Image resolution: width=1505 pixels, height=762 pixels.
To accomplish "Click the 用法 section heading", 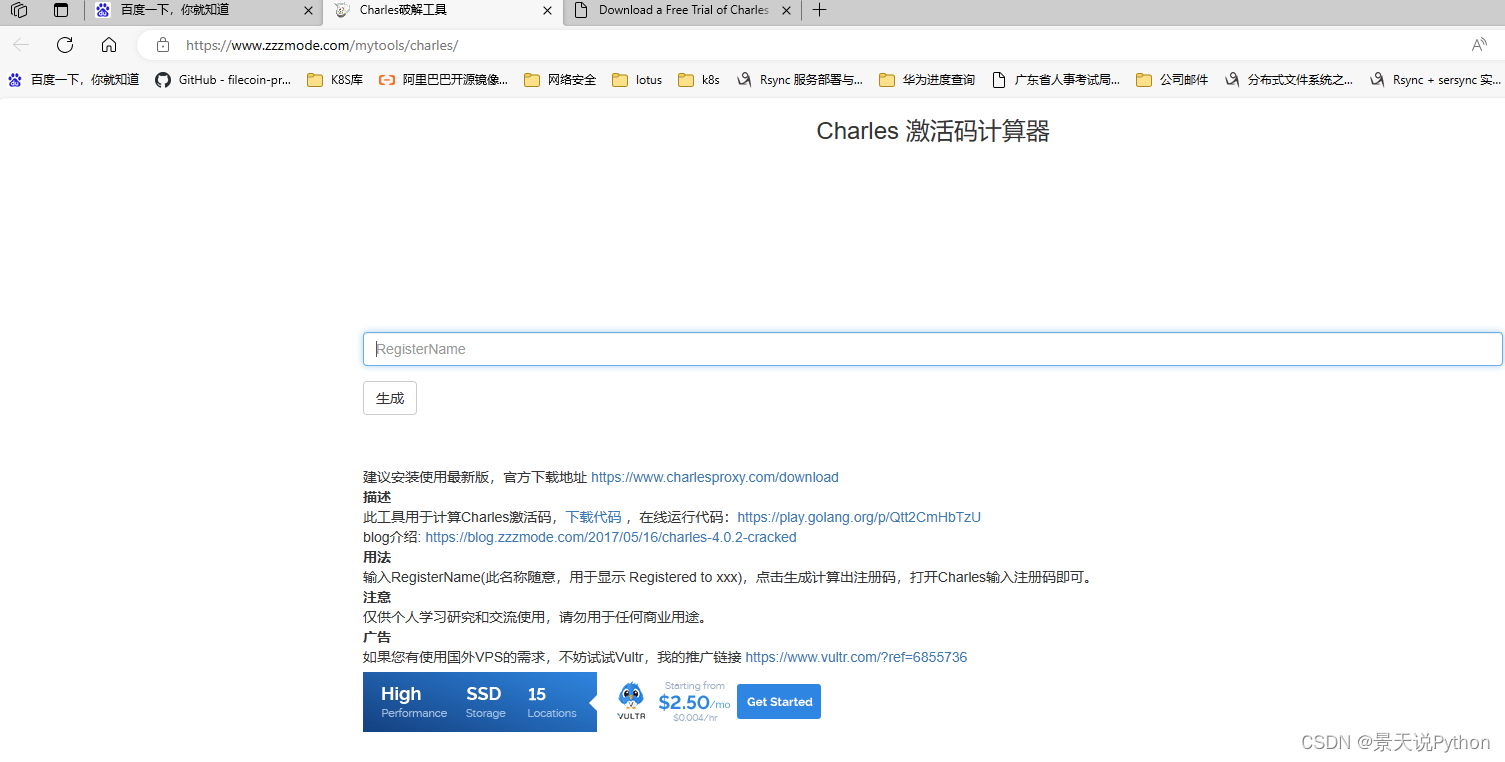I will pos(377,557).
